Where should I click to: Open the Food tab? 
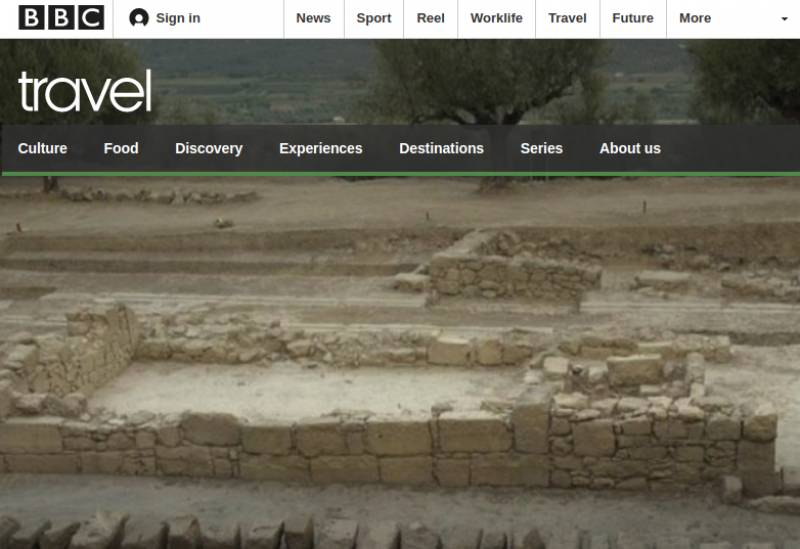(x=121, y=148)
